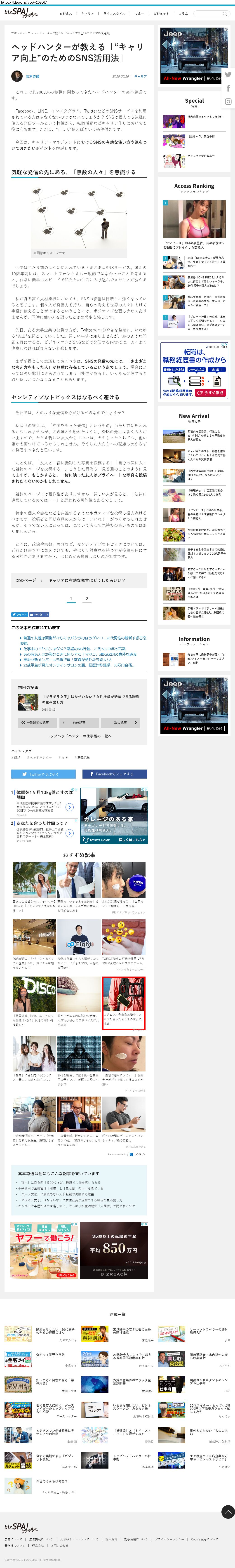Click the 前の記事 button

79,723
